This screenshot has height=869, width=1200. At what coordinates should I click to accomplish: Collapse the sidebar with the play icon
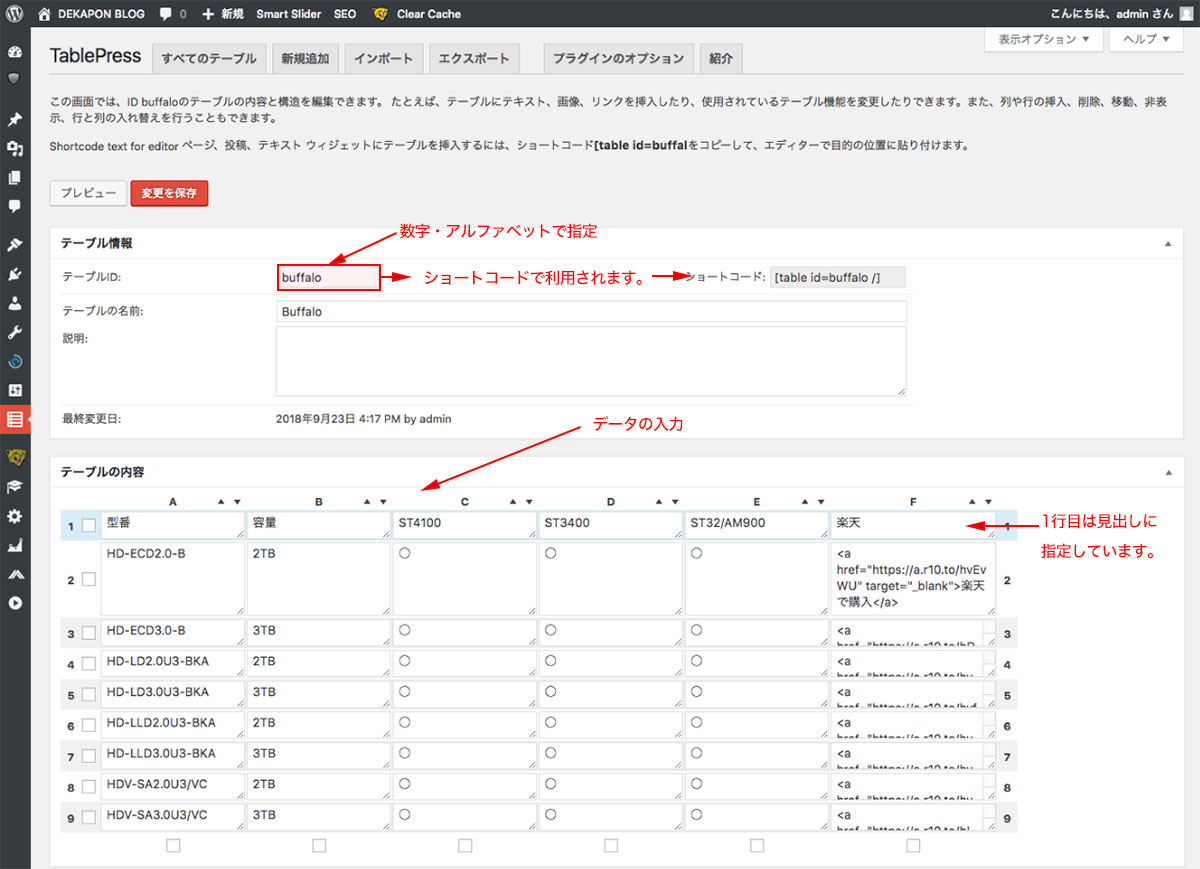[15, 603]
